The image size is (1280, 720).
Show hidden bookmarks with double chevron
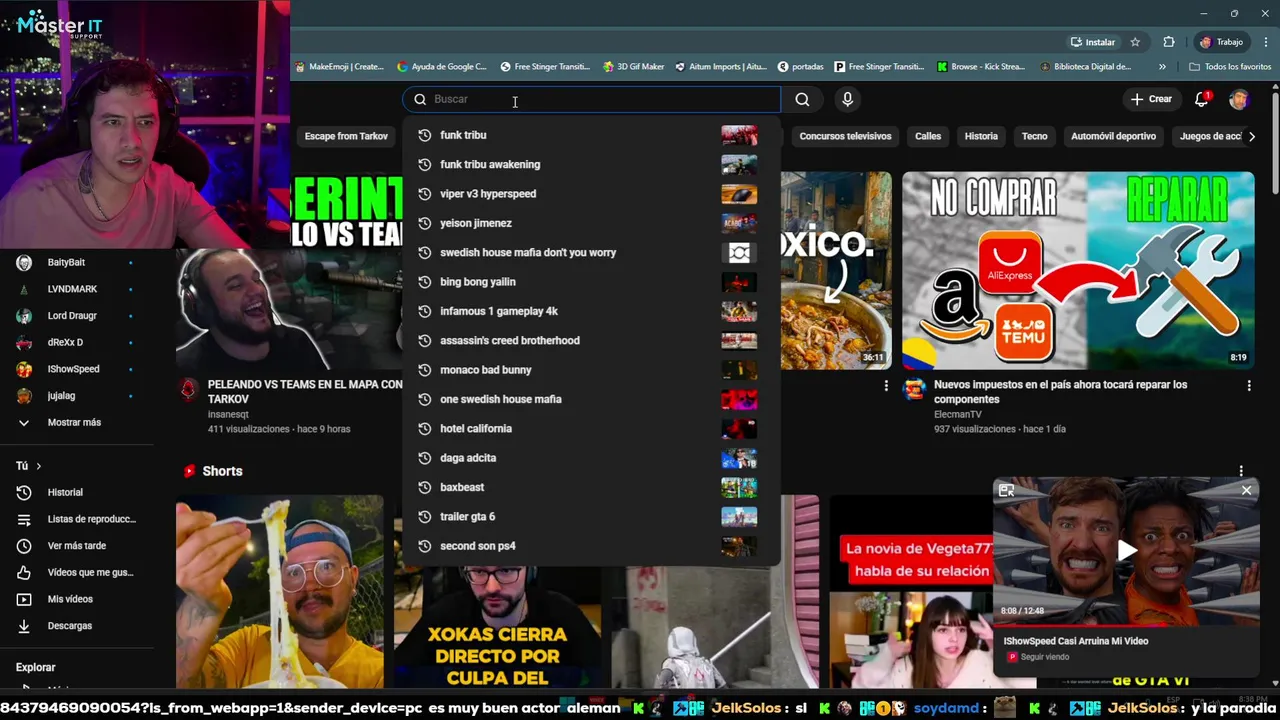pyautogui.click(x=1162, y=67)
